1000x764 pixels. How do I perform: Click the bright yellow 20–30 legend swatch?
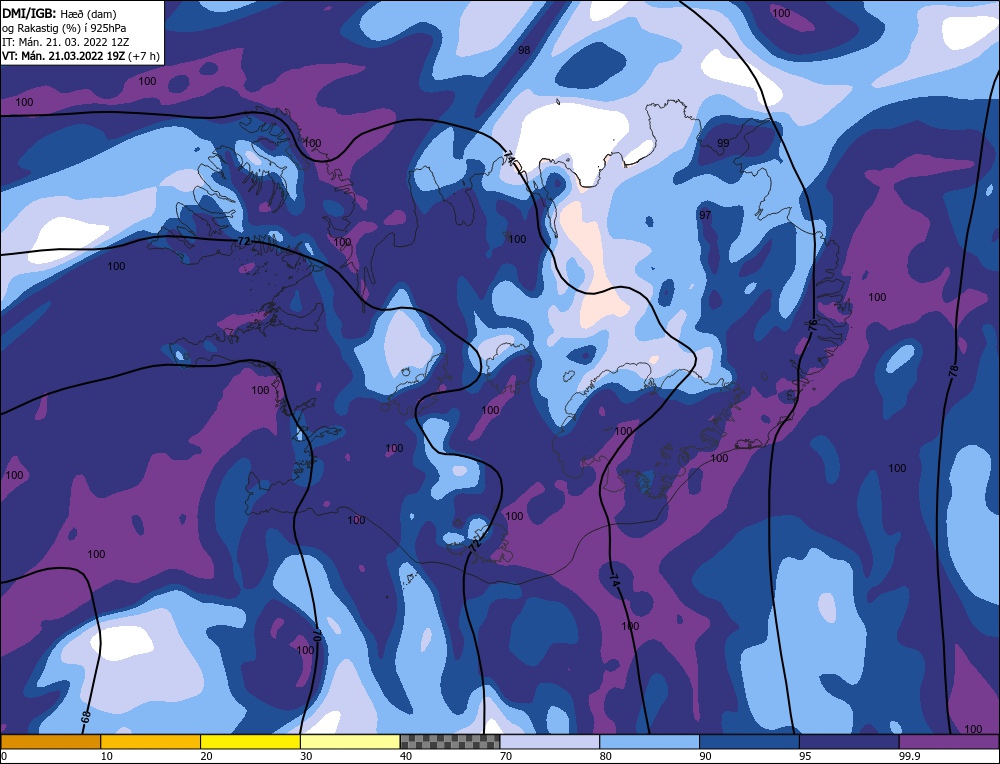tap(251, 741)
